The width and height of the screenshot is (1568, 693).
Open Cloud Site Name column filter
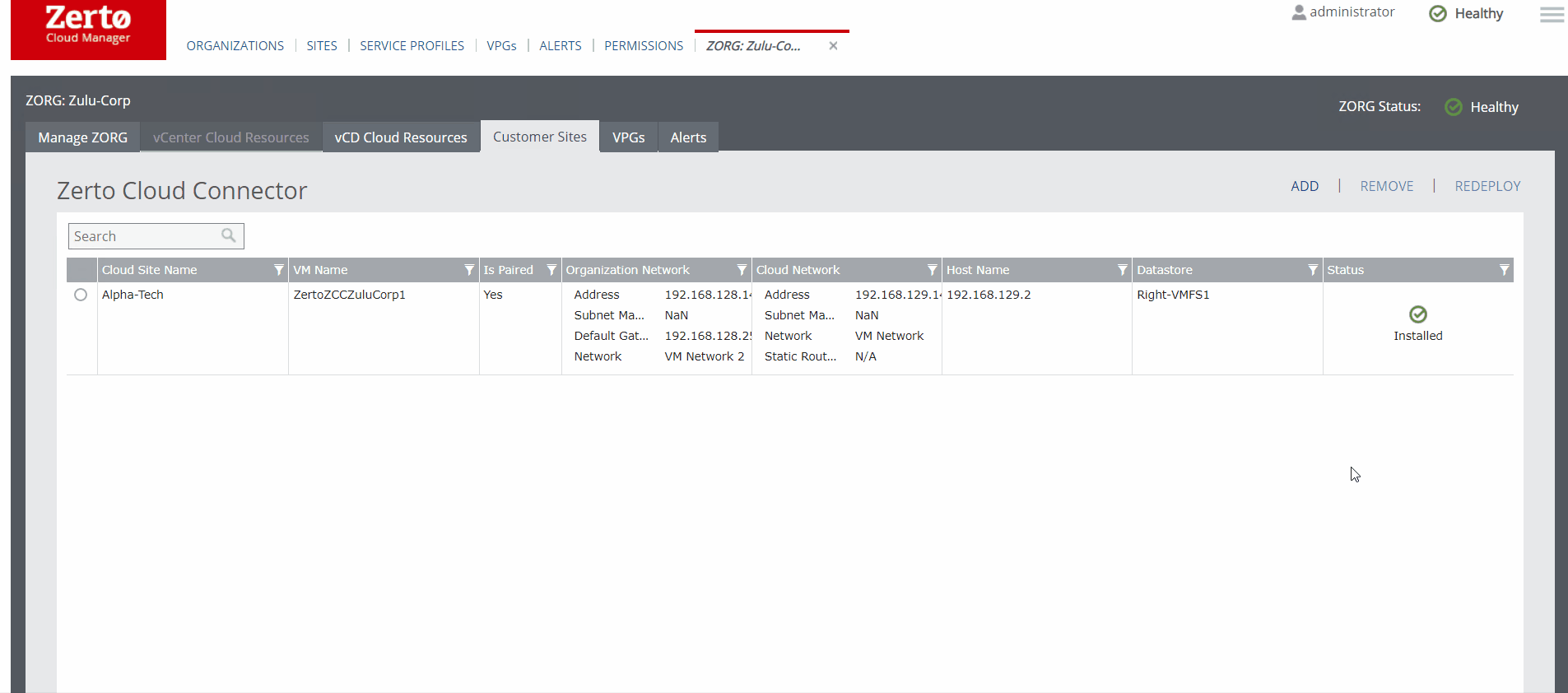(278, 270)
